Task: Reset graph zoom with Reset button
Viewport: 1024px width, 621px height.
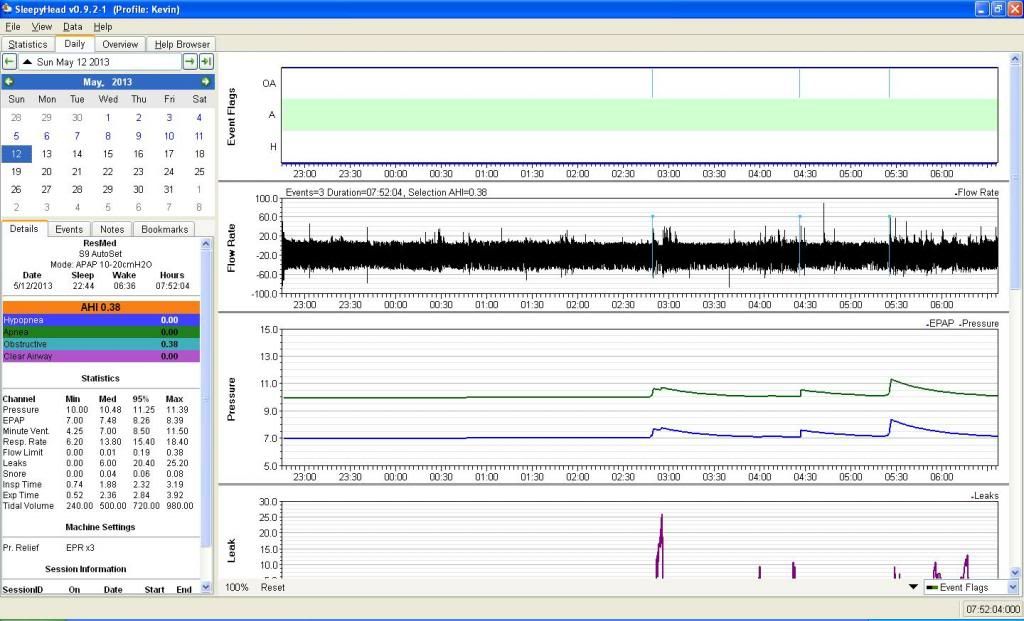Action: [x=273, y=587]
